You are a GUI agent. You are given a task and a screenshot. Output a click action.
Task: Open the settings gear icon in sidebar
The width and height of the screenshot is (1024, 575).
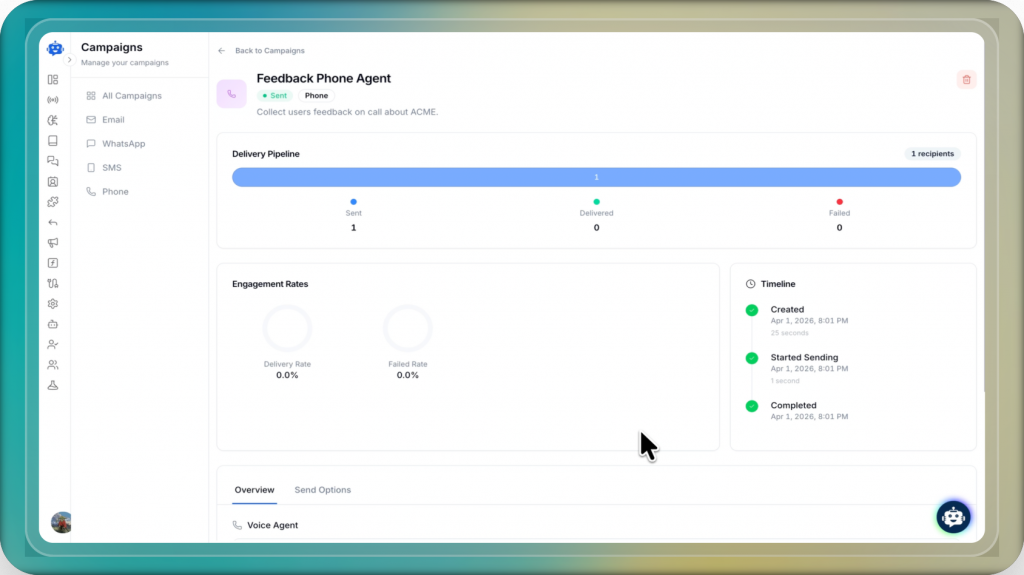(53, 304)
